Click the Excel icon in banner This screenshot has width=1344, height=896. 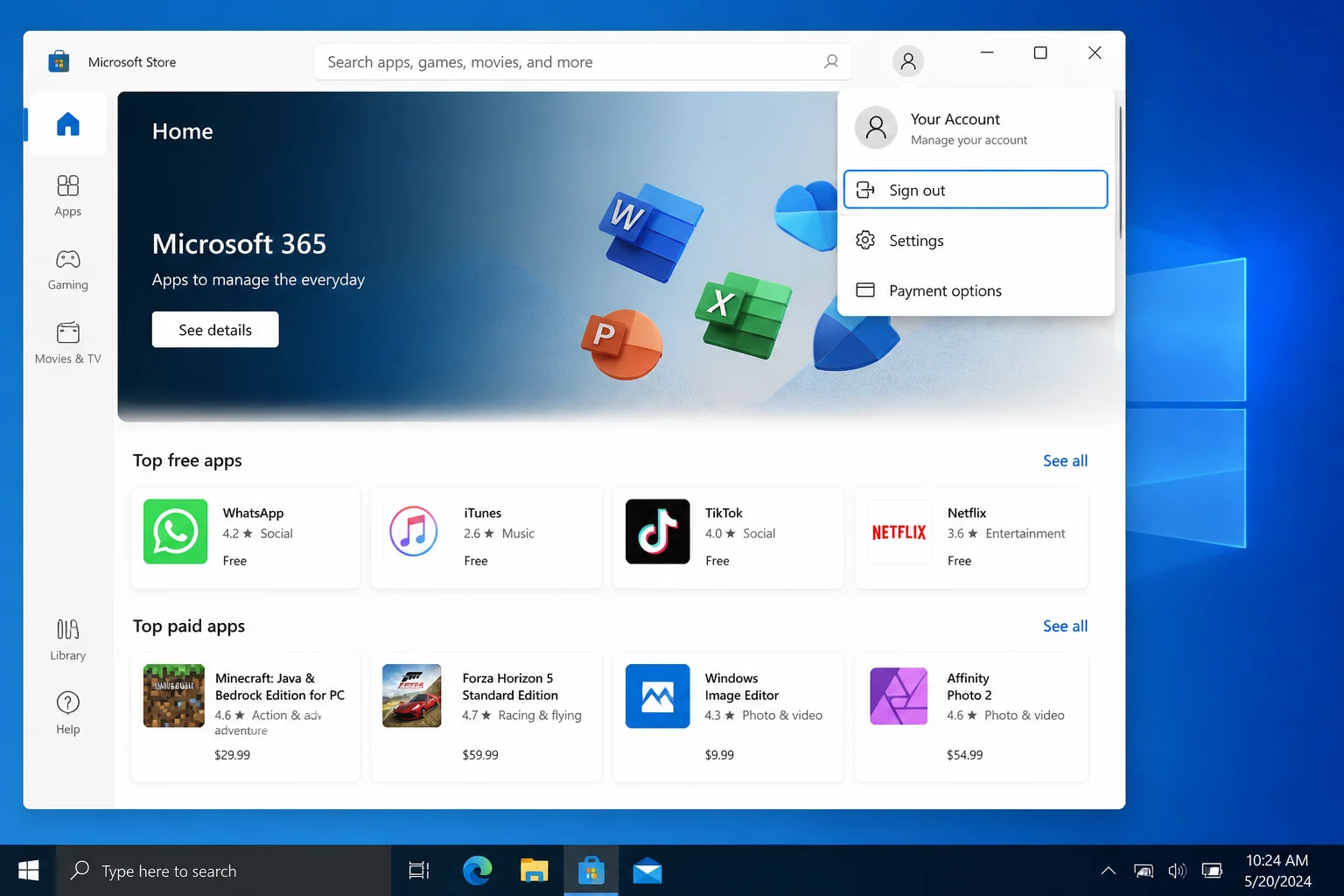pos(744,314)
